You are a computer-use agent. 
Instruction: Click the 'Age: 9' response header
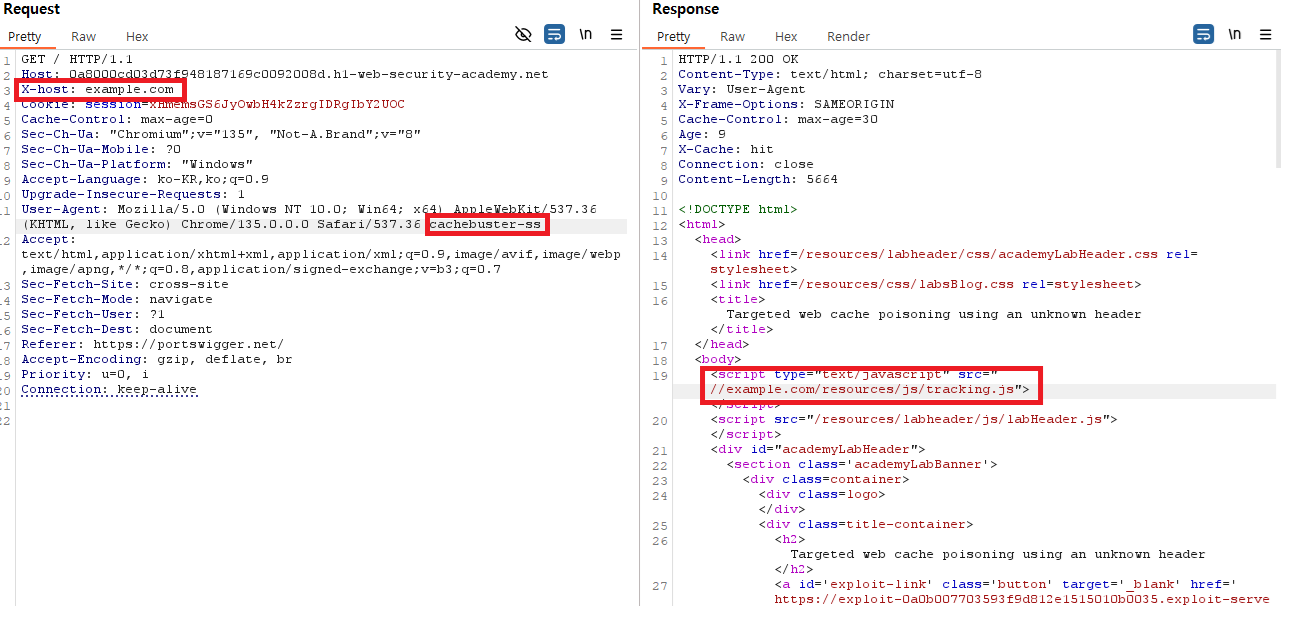(702, 134)
